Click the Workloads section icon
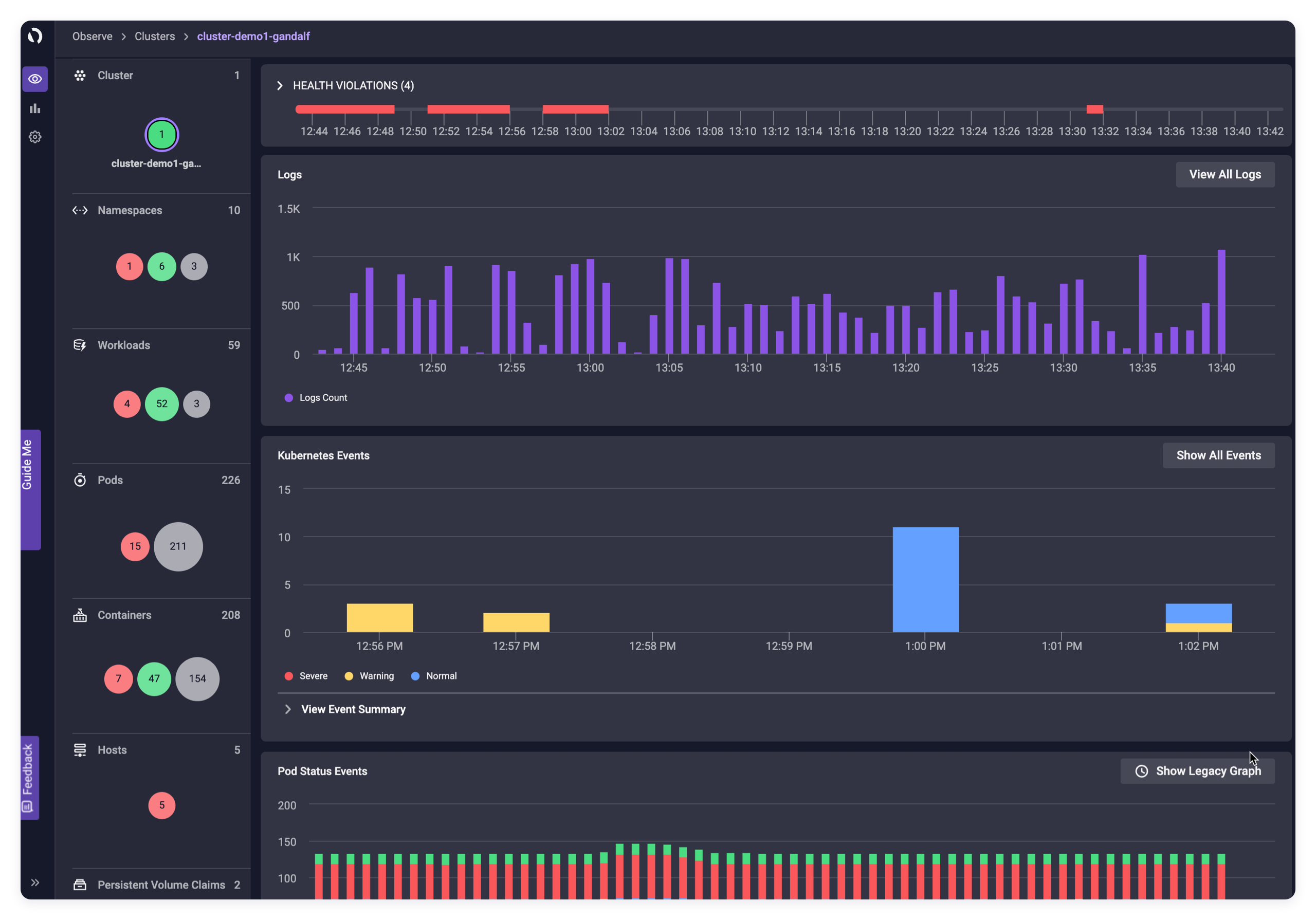The image size is (1316, 920). [x=80, y=345]
